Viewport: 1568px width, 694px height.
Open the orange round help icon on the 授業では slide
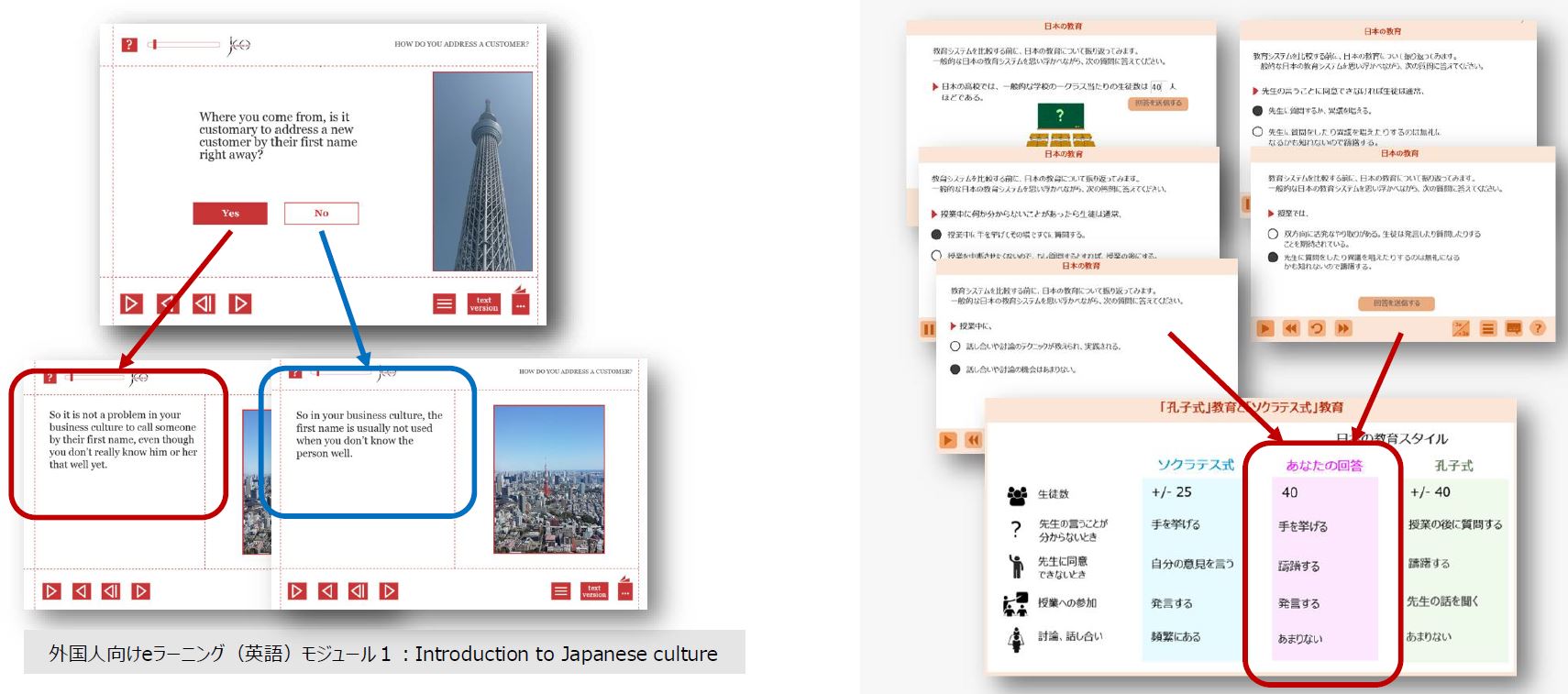pos(1538,328)
